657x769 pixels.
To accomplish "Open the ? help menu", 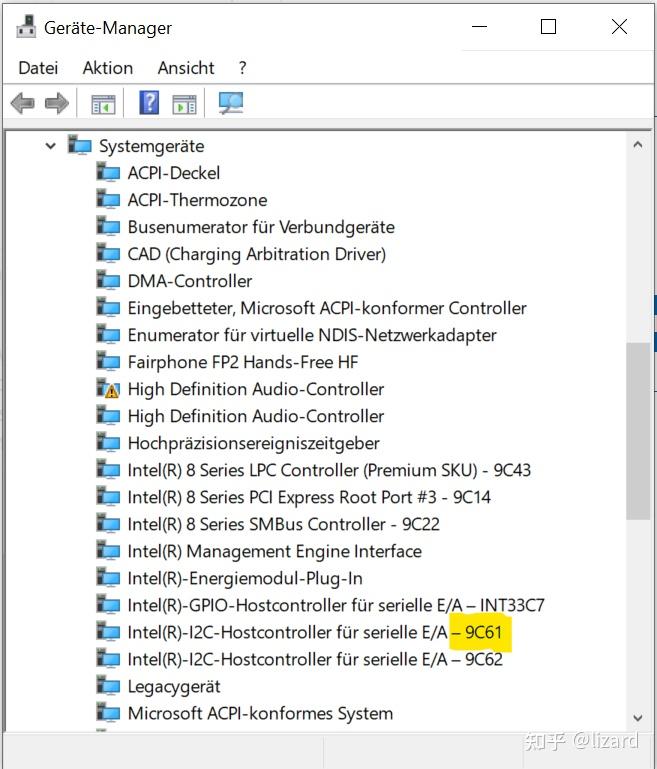I will coord(243,68).
